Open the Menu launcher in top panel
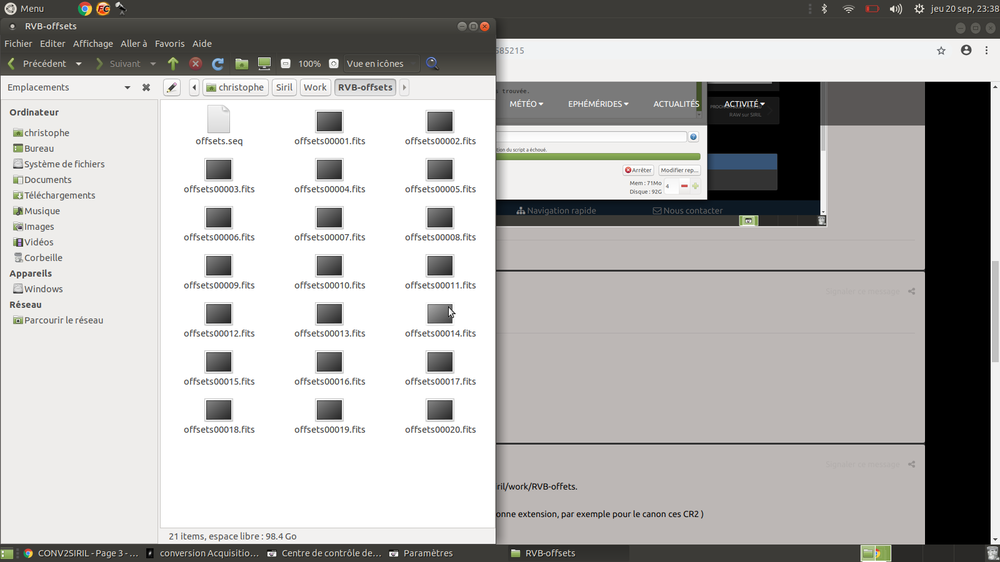 [x=24, y=8]
